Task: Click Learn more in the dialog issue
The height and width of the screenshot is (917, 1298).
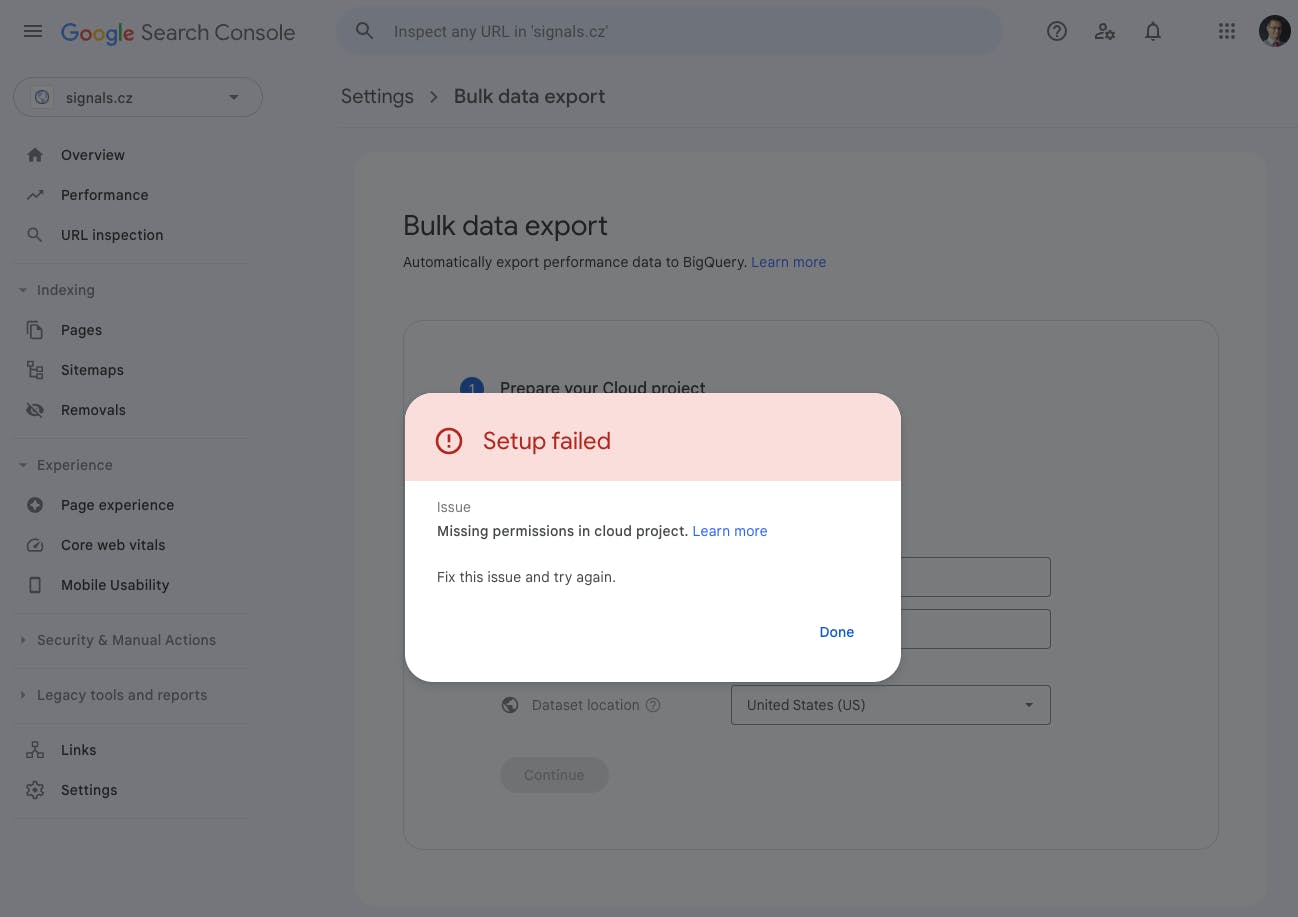Action: click(x=730, y=531)
